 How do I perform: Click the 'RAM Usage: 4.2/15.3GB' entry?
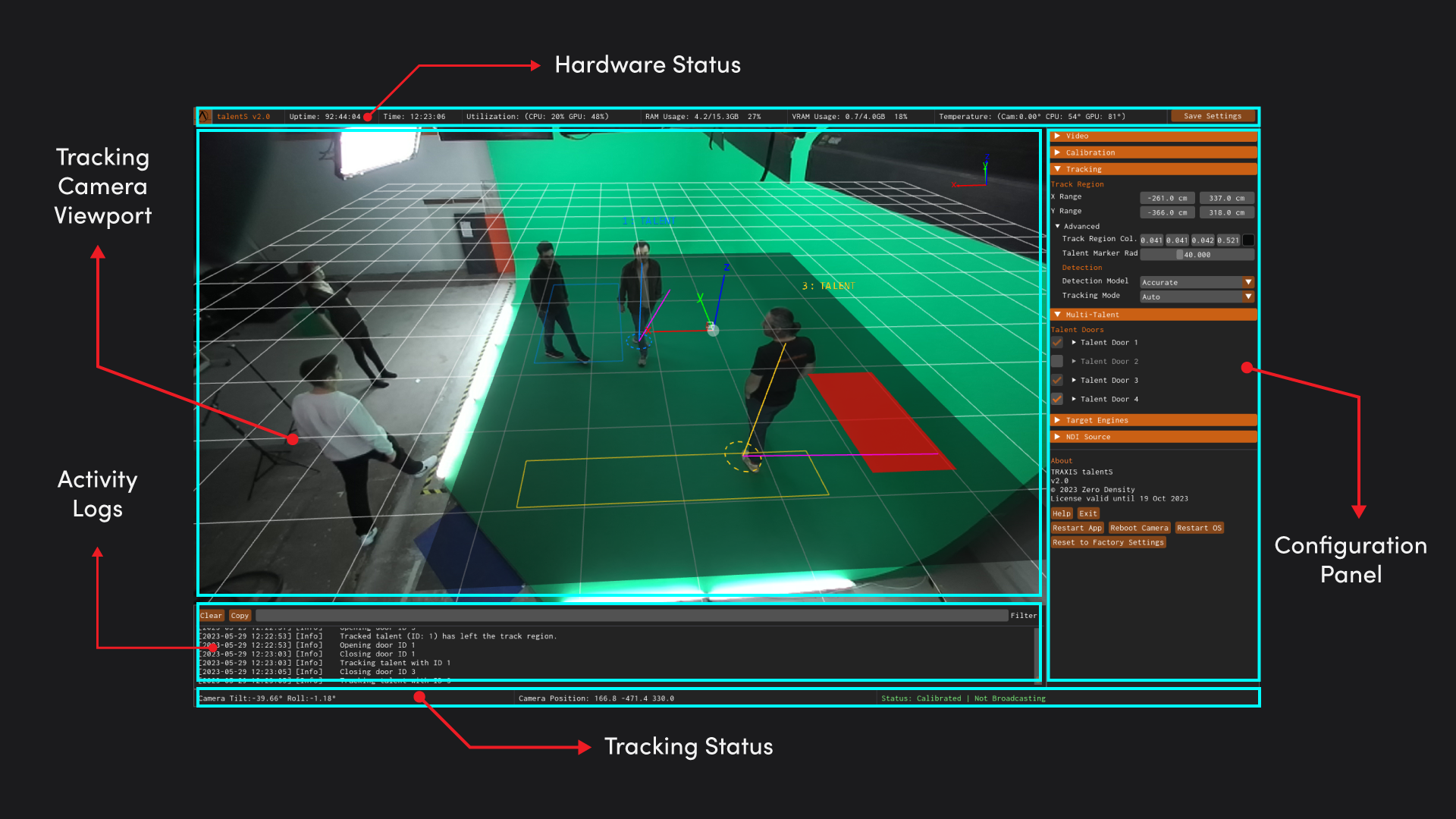click(x=692, y=117)
